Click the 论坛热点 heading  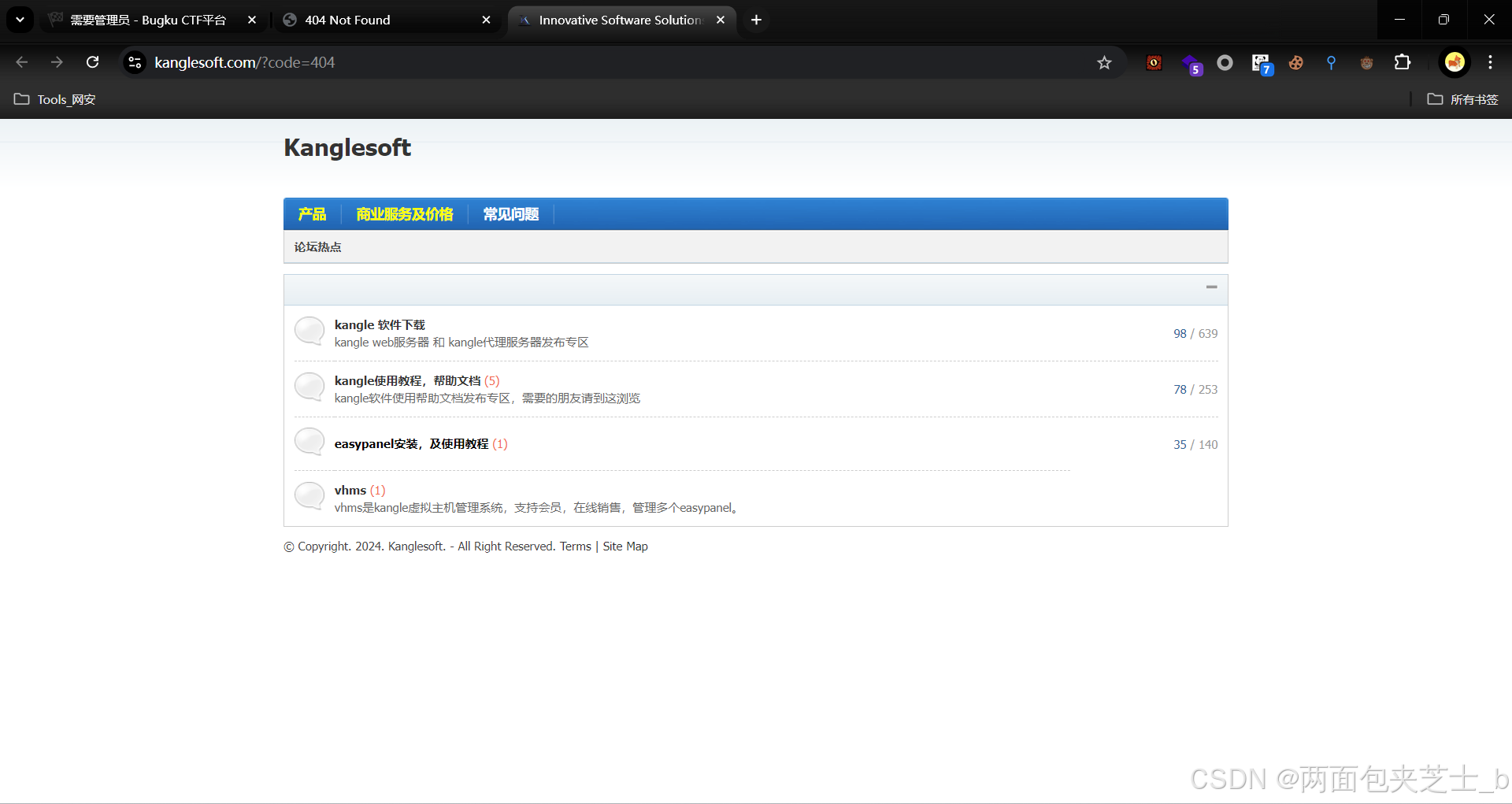pyautogui.click(x=318, y=247)
